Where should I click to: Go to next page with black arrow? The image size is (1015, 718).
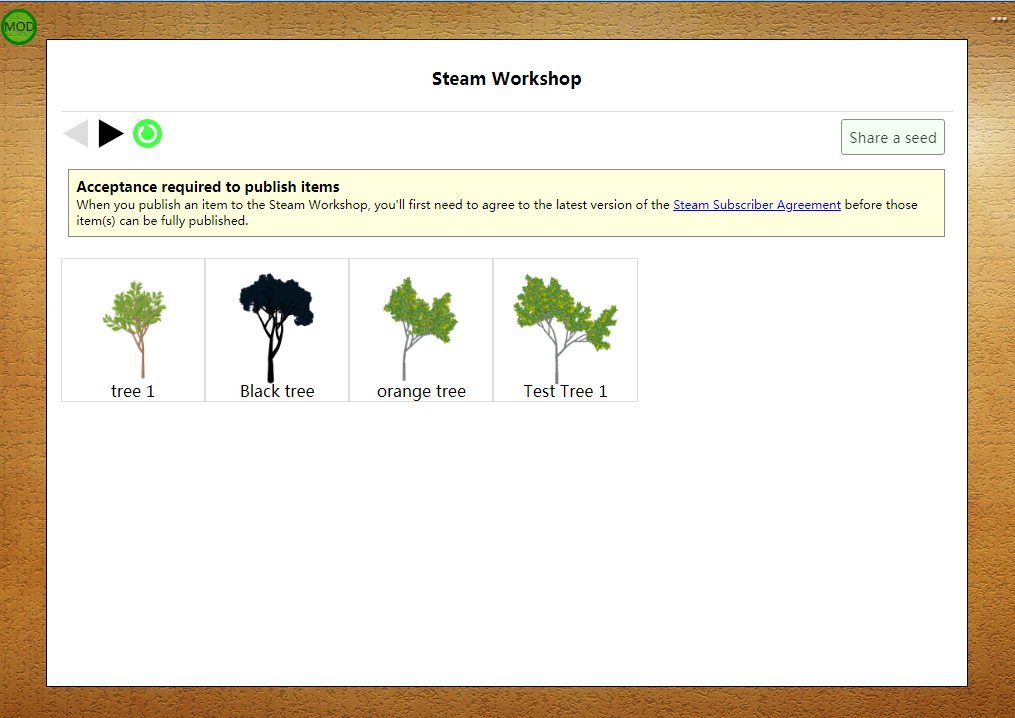(111, 133)
